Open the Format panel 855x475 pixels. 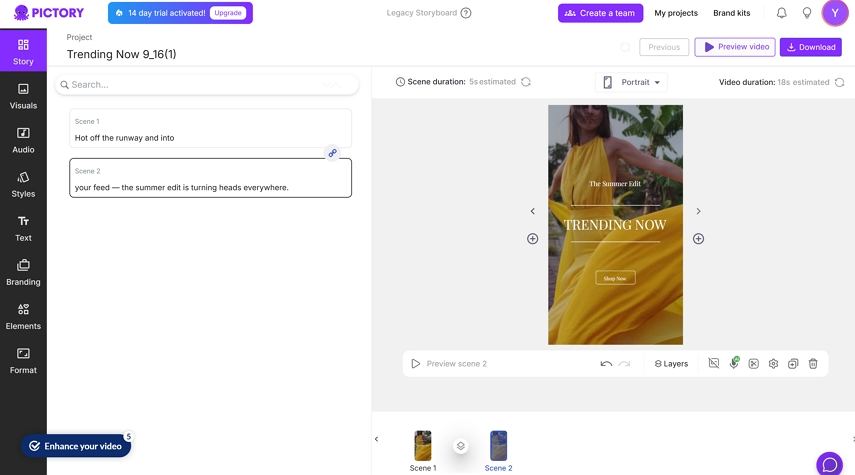click(x=23, y=361)
